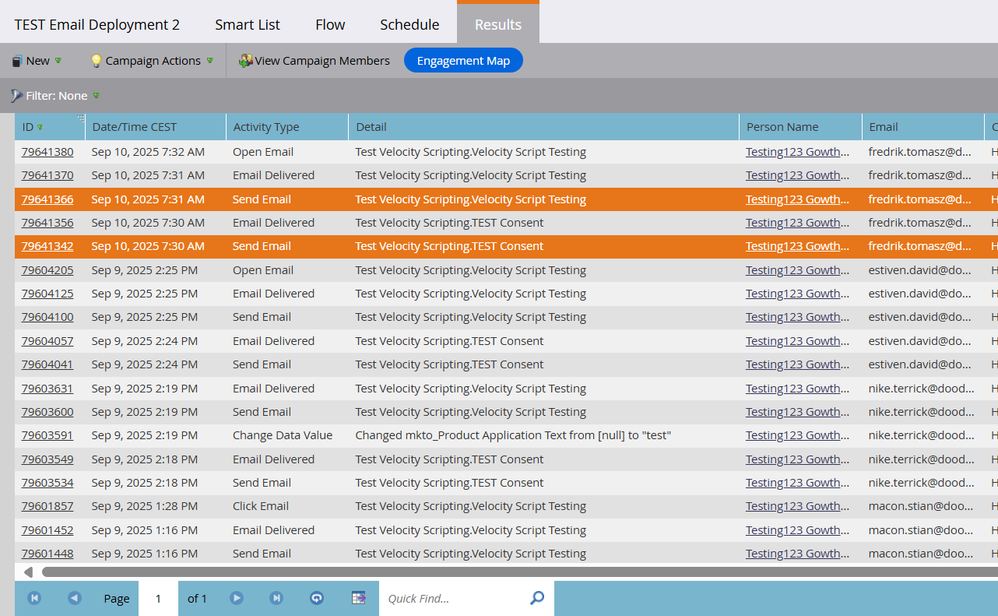998x616 pixels.
Task: Open activity ID 79601452 link
Action: tap(47, 531)
